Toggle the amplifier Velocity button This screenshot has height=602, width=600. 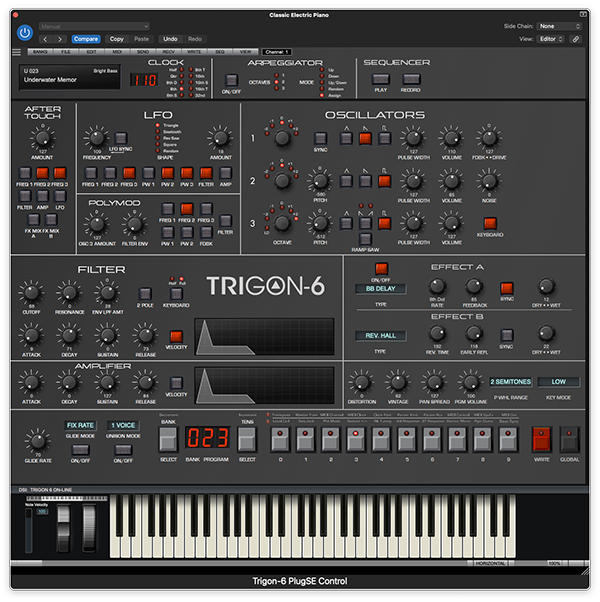176,383
